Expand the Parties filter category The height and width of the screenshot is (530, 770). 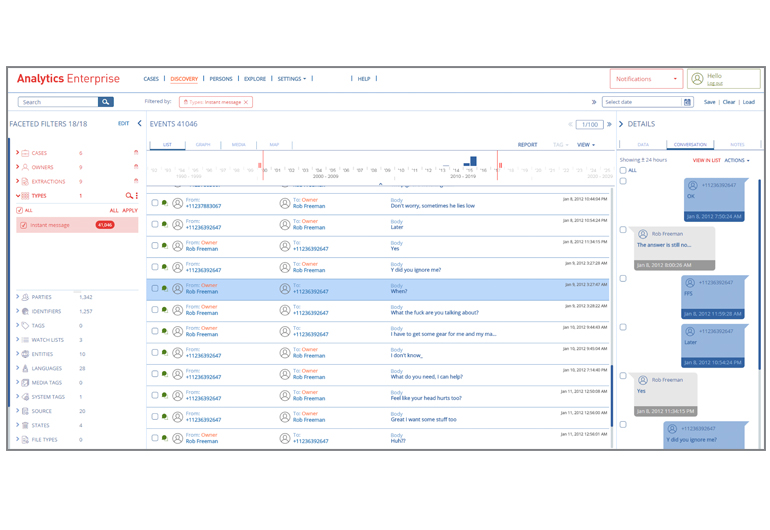[17, 297]
